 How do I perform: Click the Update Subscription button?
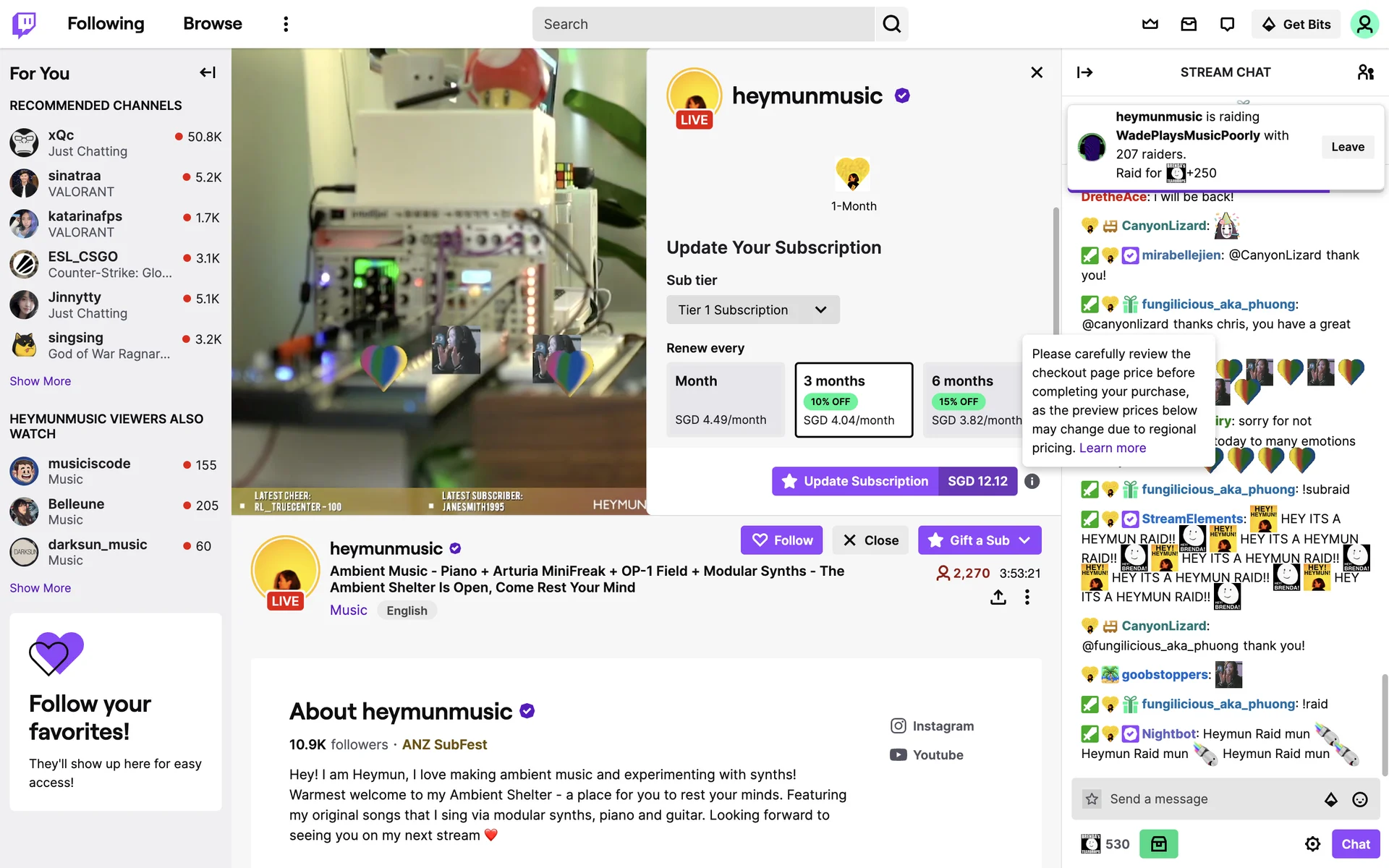[894, 481]
